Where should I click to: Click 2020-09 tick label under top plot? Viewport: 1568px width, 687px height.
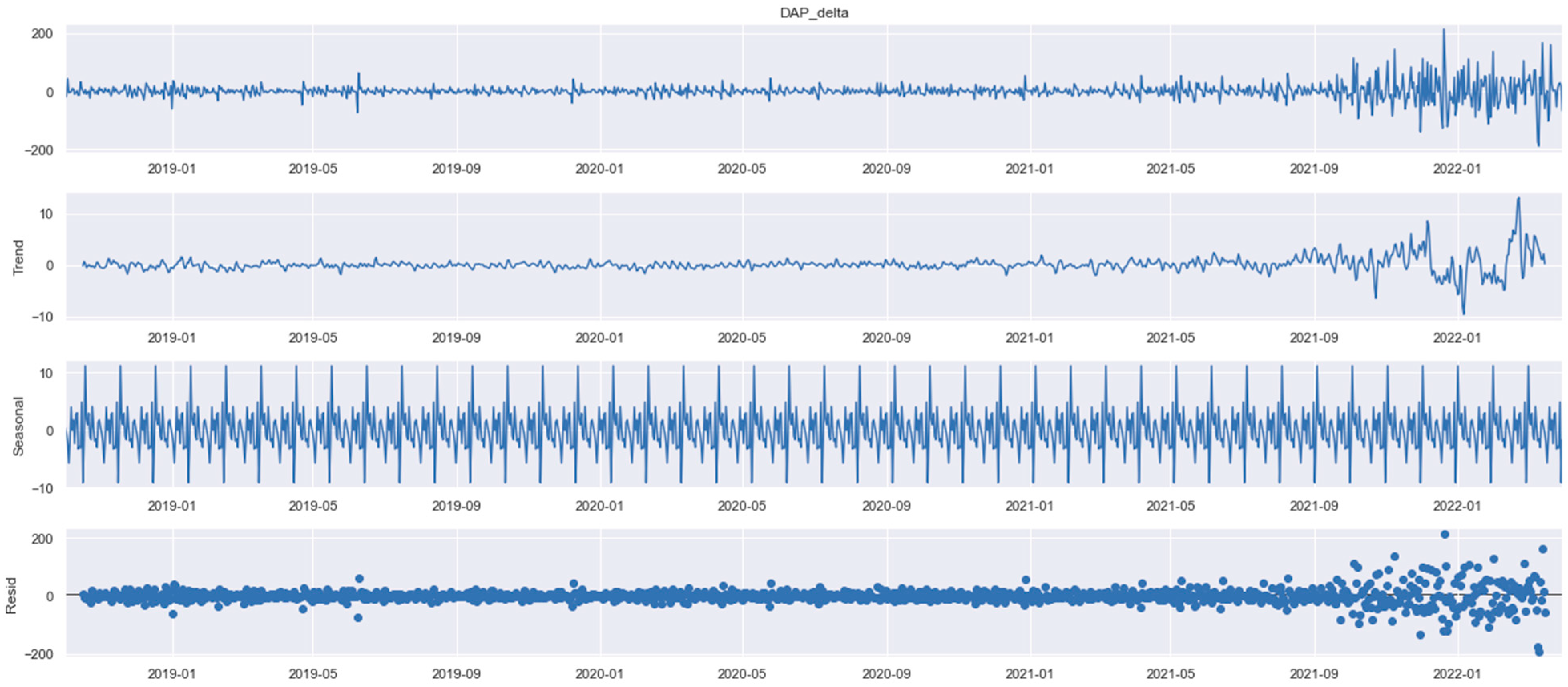pos(886,169)
